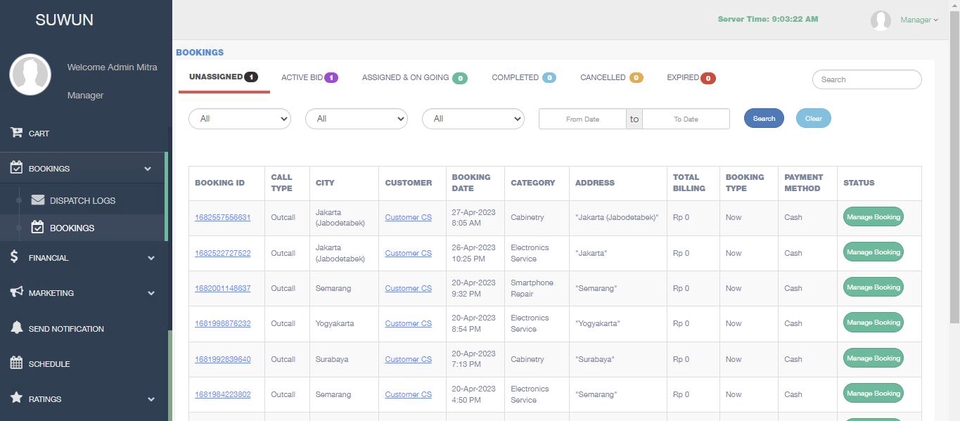Open the Cancelled bookings tab
The height and width of the screenshot is (421, 960).
[612, 78]
